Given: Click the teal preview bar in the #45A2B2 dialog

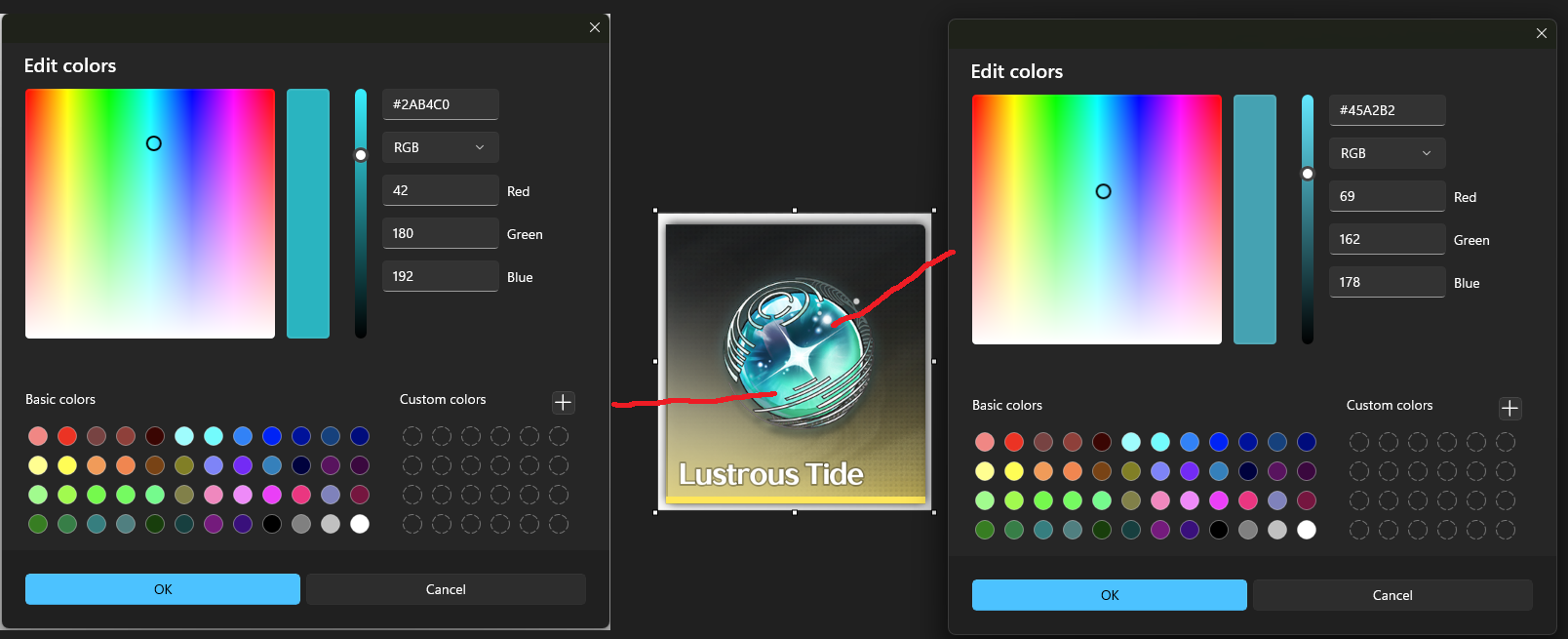Looking at the screenshot, I should pyautogui.click(x=1255, y=220).
